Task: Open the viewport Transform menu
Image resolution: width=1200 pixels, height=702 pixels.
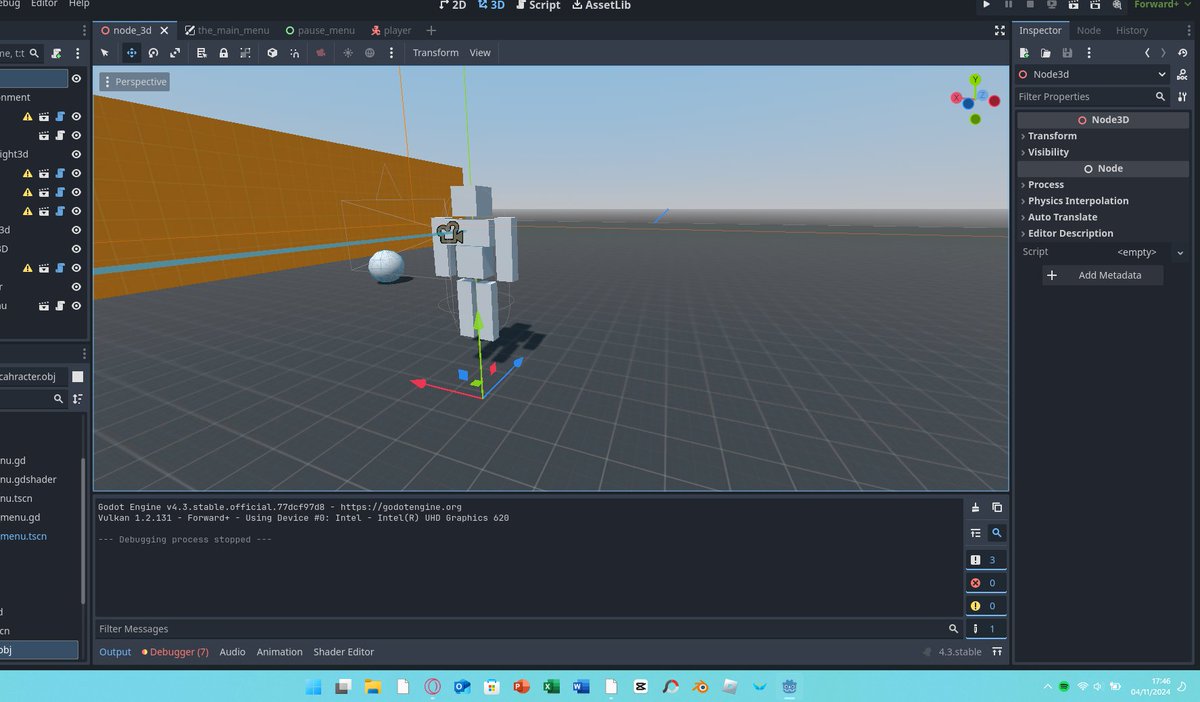Action: click(x=436, y=53)
